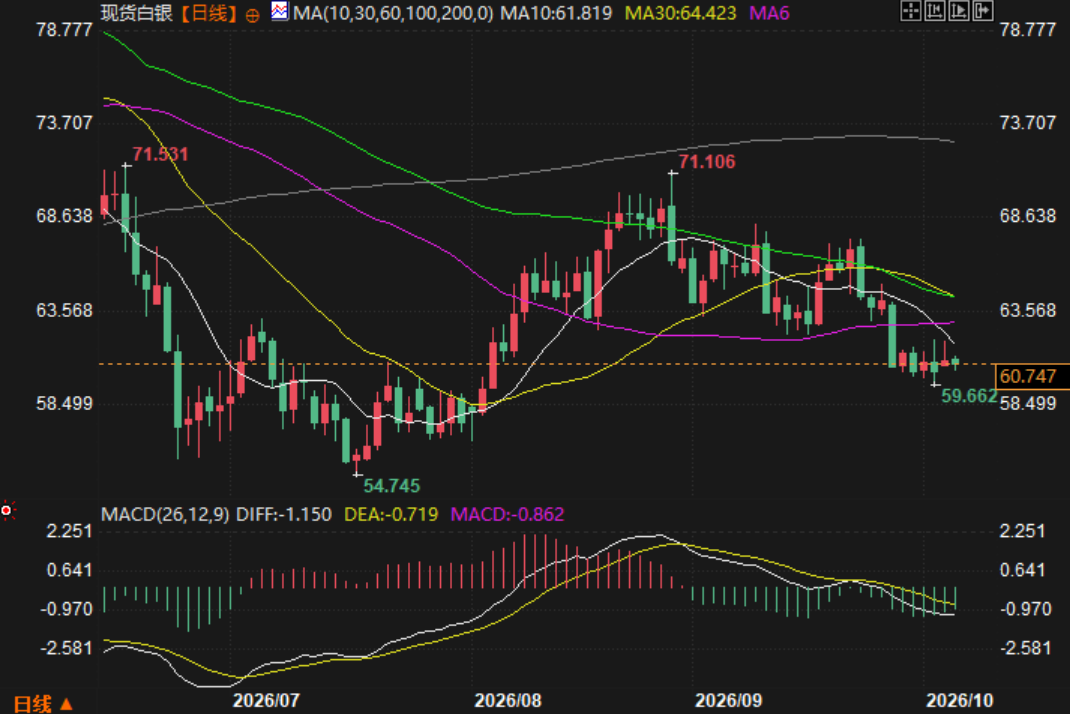Click the 71.106 high price marker

click(707, 162)
